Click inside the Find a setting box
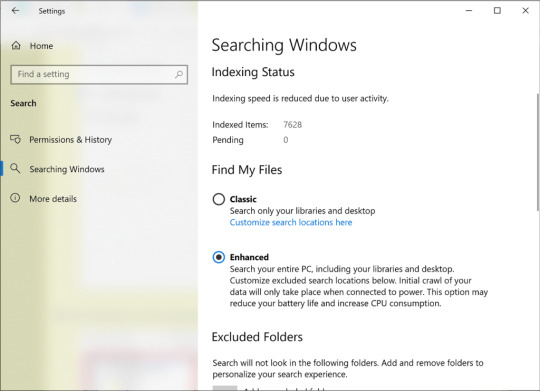 click(x=99, y=74)
